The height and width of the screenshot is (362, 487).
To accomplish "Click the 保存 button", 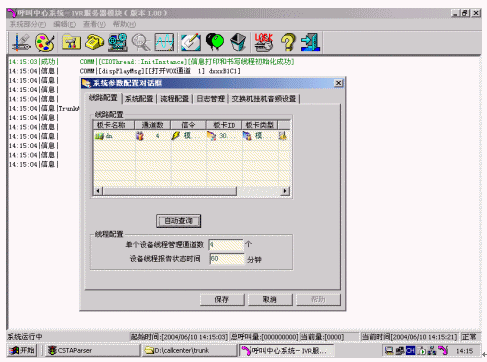I will pos(222,299).
